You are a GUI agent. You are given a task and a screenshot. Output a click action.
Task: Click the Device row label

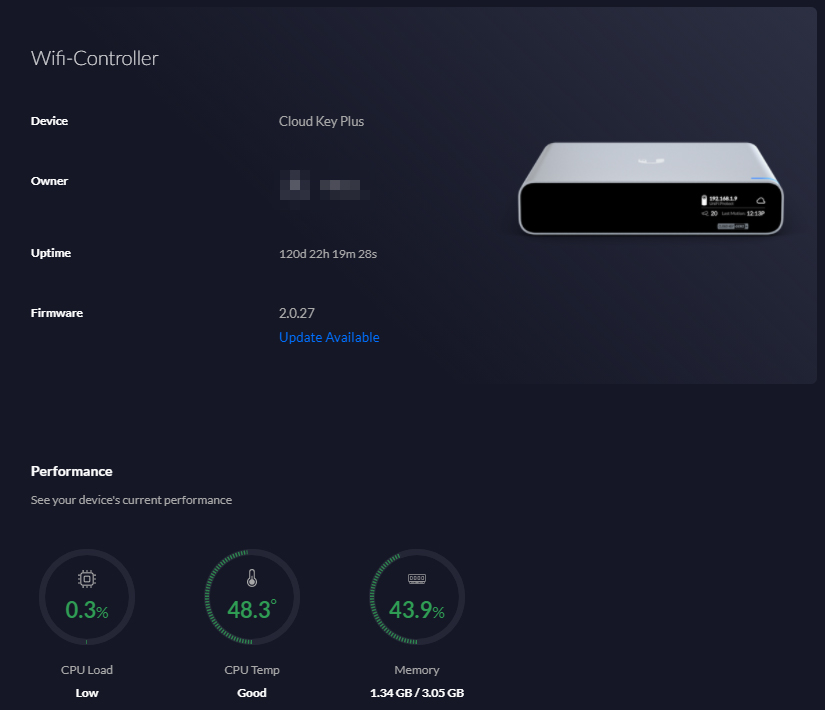coord(49,121)
